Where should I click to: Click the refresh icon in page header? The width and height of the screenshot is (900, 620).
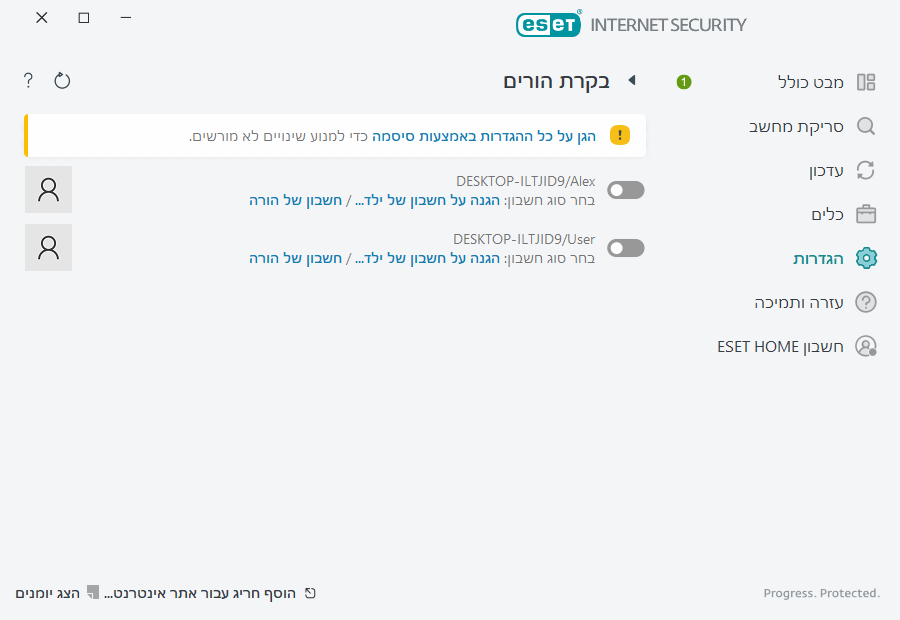[62, 80]
